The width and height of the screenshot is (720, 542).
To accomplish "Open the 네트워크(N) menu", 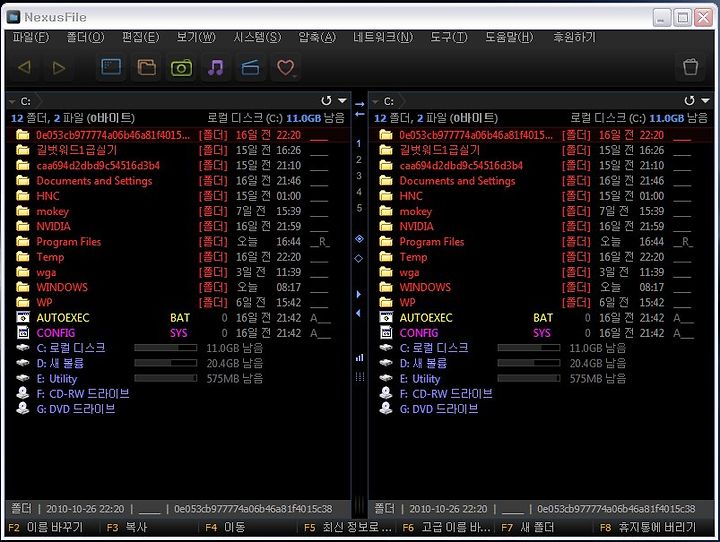I will [383, 37].
